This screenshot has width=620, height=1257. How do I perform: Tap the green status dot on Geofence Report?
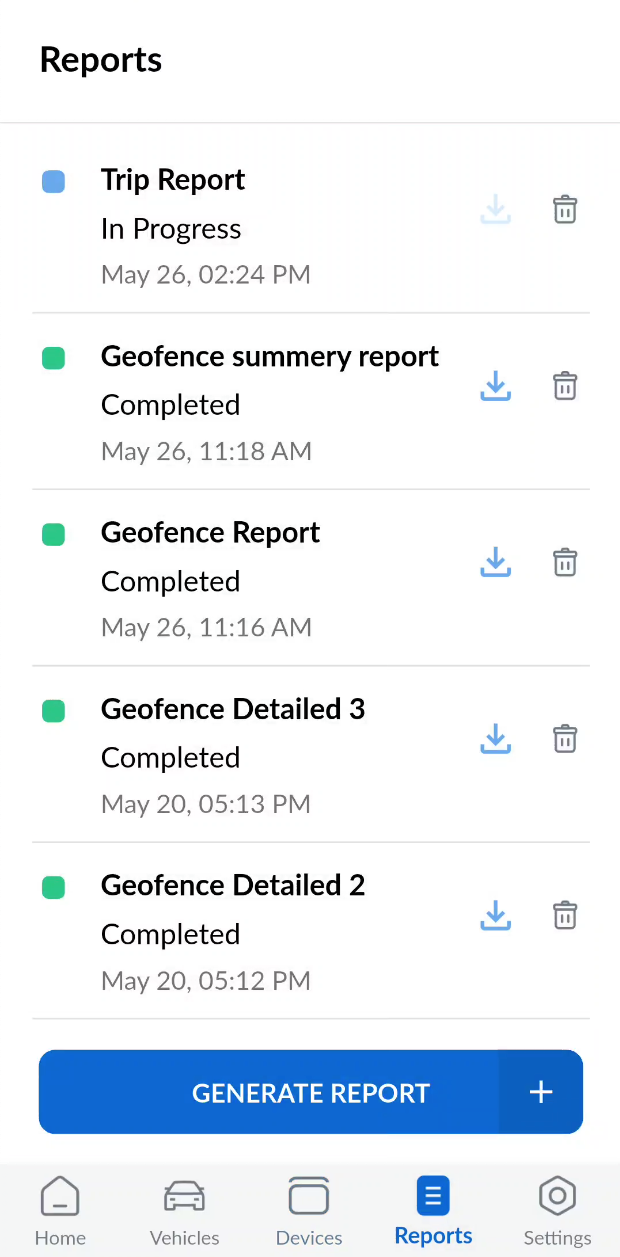[x=53, y=534]
